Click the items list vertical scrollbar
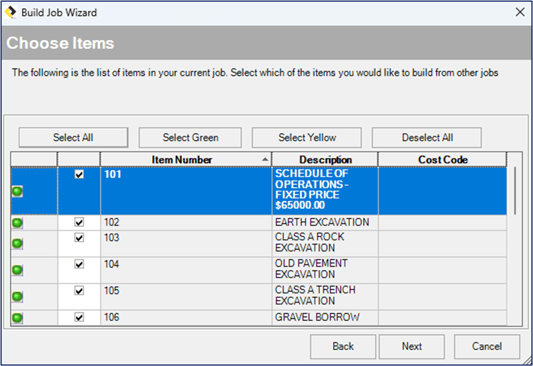 click(x=515, y=240)
